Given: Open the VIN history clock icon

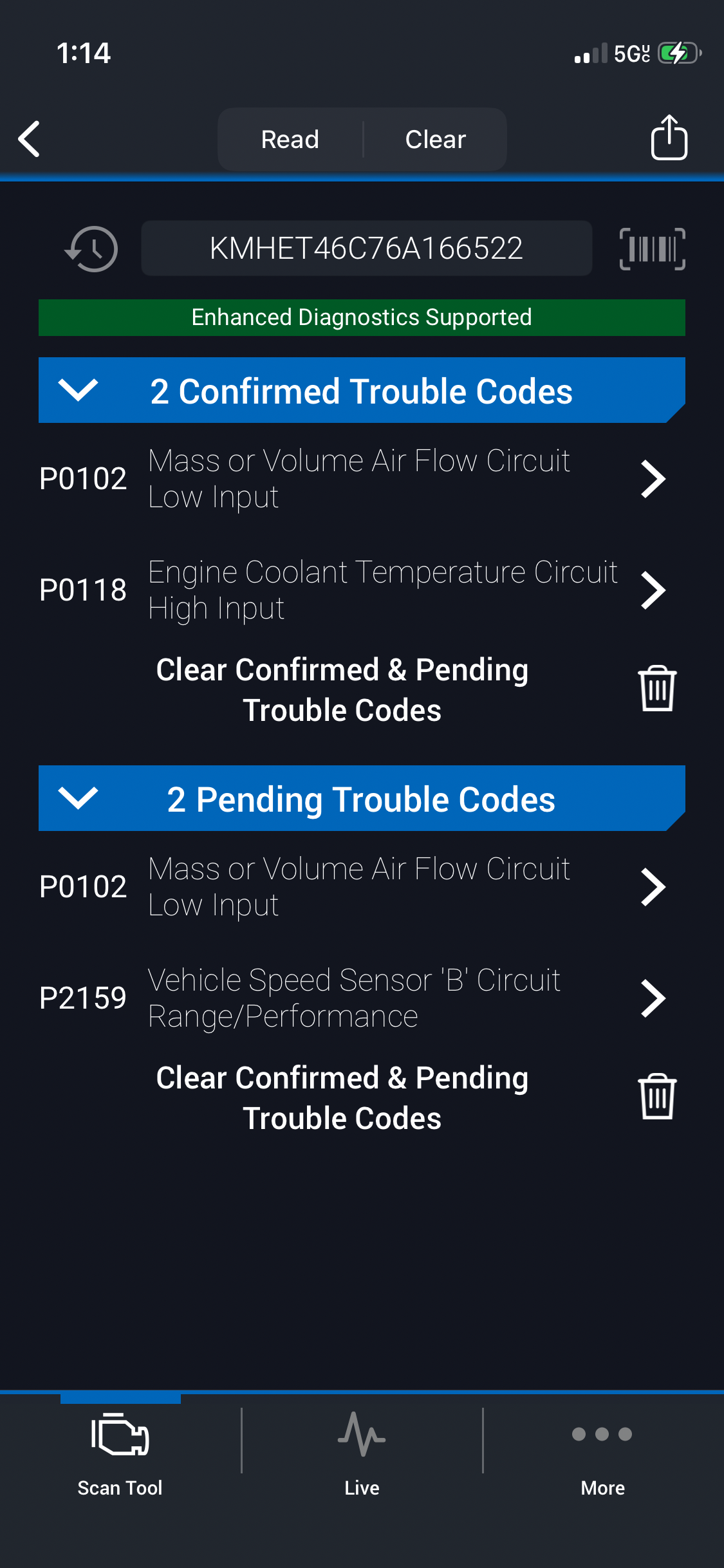Looking at the screenshot, I should click(x=91, y=249).
